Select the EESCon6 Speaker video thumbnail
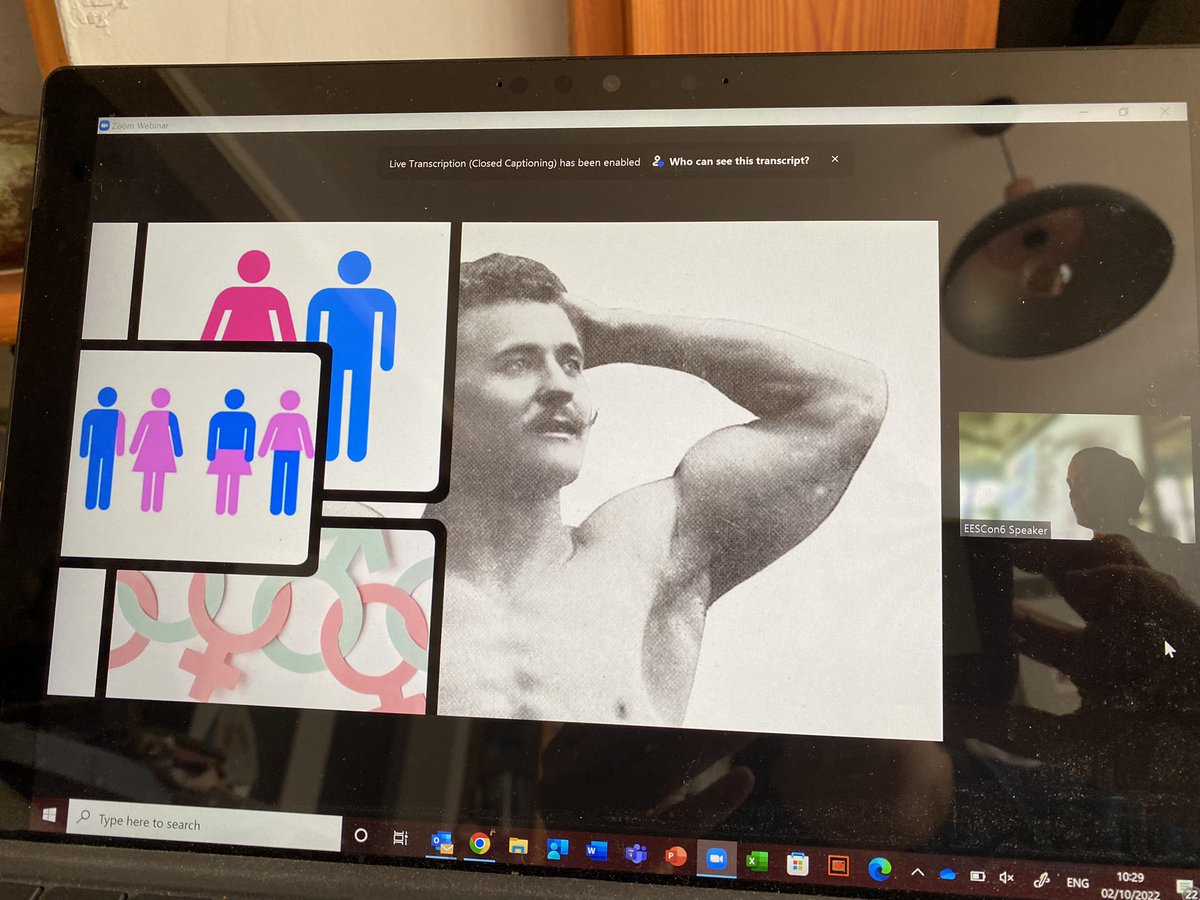1200x900 pixels. (x=1075, y=478)
